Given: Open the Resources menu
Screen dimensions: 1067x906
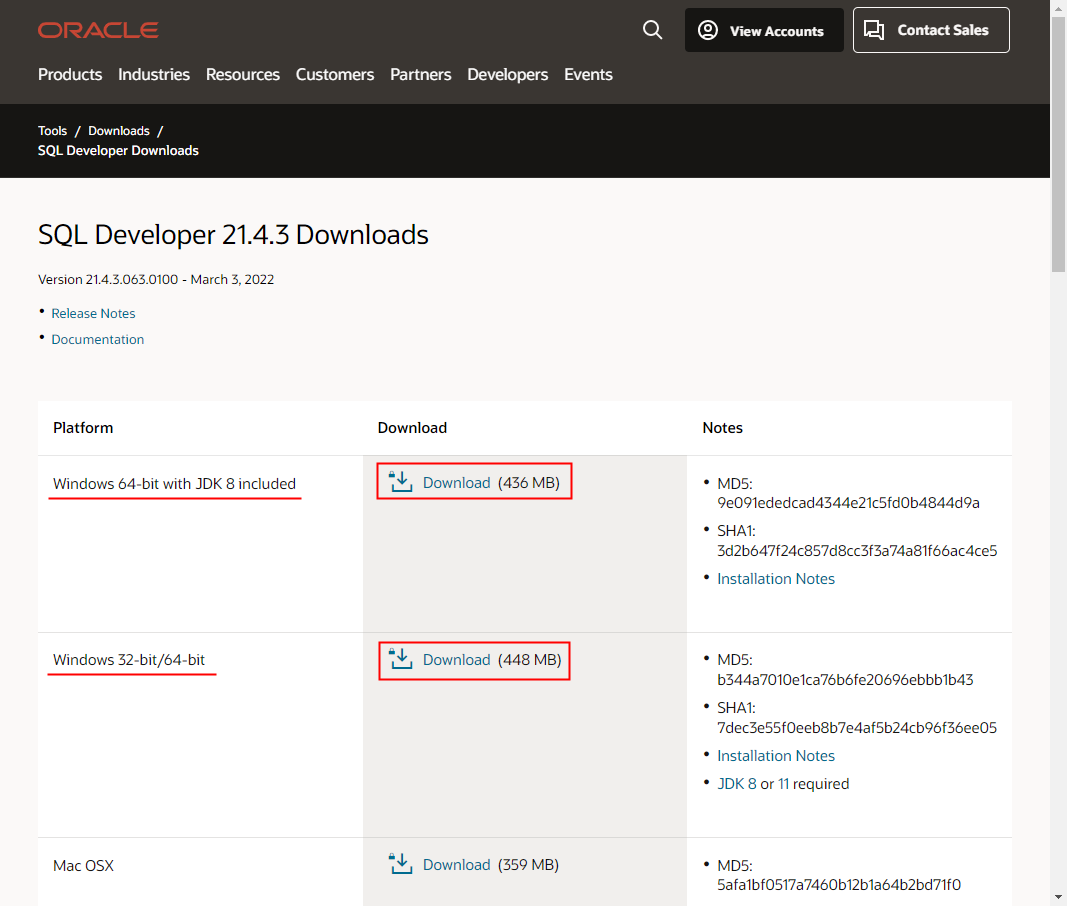Looking at the screenshot, I should 242,74.
